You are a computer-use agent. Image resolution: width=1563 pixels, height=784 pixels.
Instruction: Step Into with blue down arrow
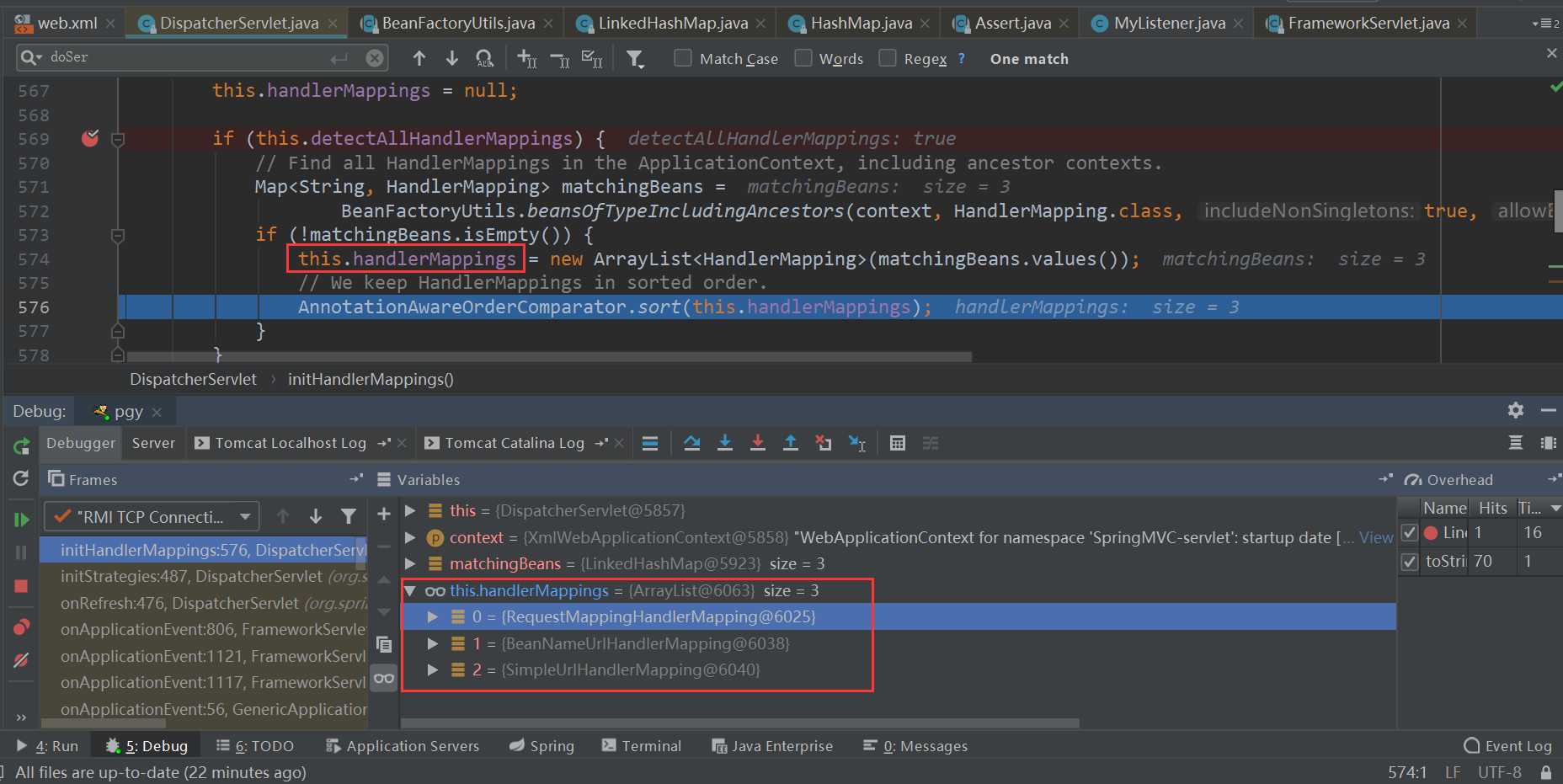tap(725, 443)
